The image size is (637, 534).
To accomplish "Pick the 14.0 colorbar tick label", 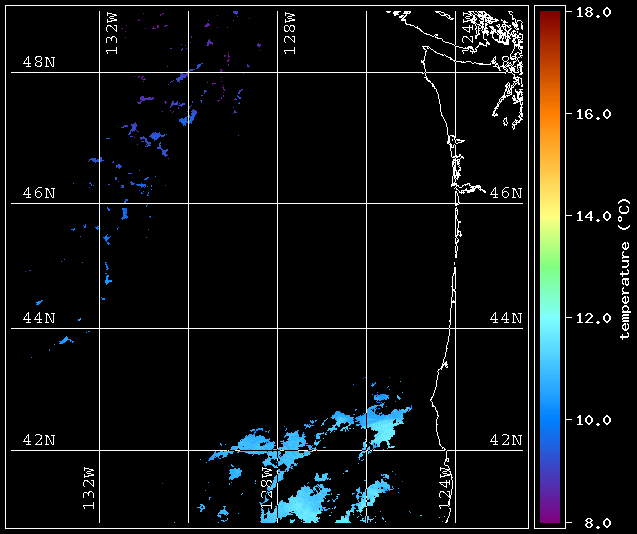I will [589, 216].
